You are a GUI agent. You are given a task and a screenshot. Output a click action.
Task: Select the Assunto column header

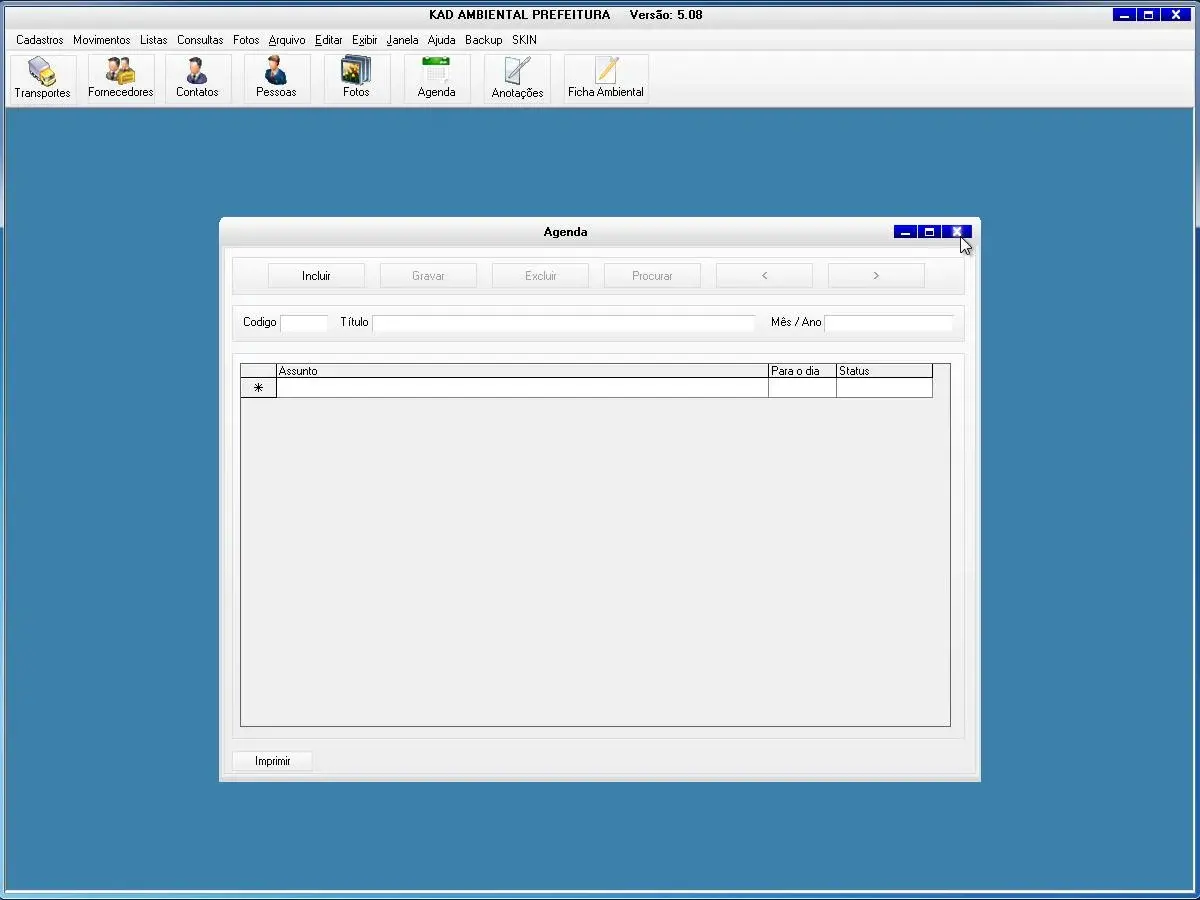coord(522,371)
